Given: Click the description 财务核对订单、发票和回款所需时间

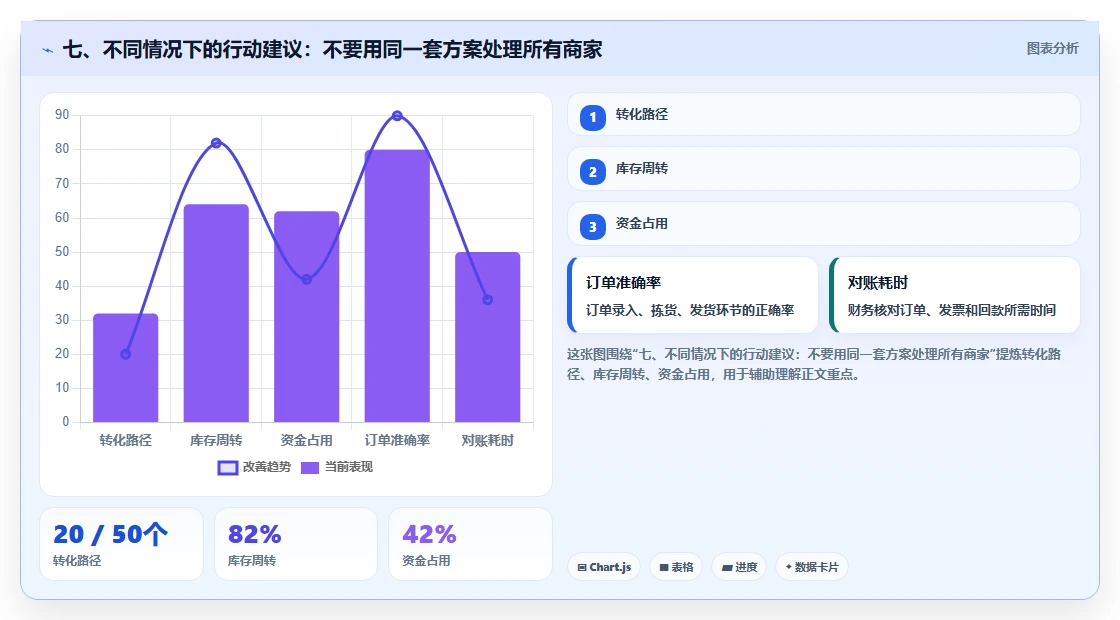Looking at the screenshot, I should point(952,311).
